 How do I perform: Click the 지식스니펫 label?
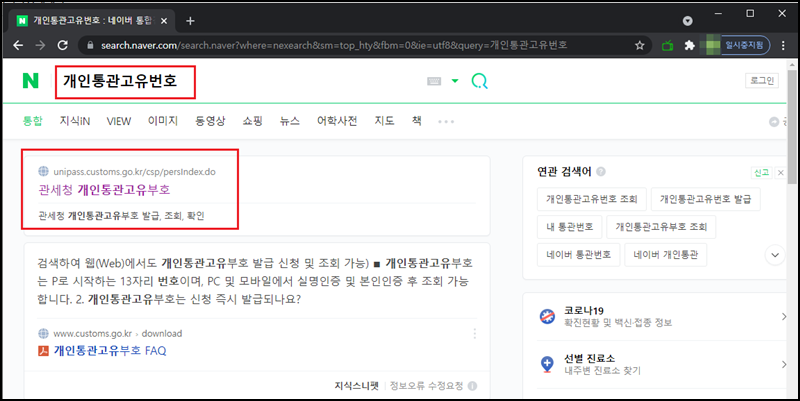coord(356,386)
